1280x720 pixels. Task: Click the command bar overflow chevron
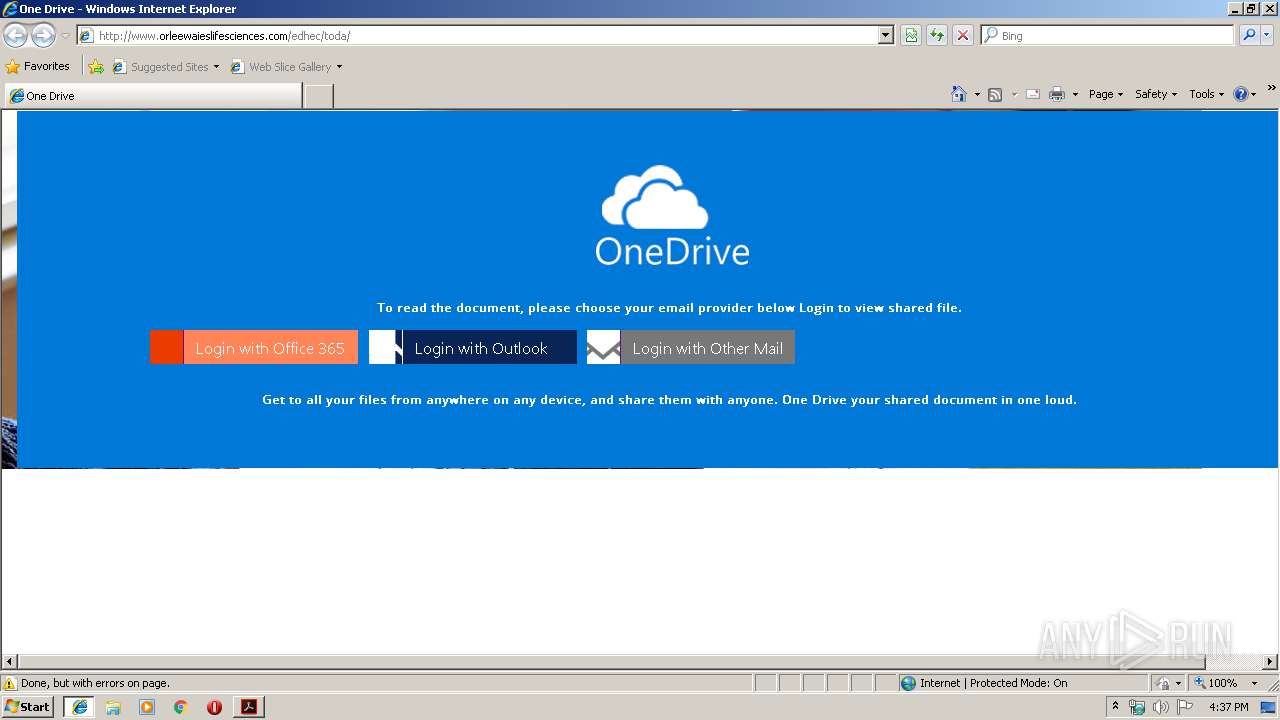pyautogui.click(x=1271, y=88)
